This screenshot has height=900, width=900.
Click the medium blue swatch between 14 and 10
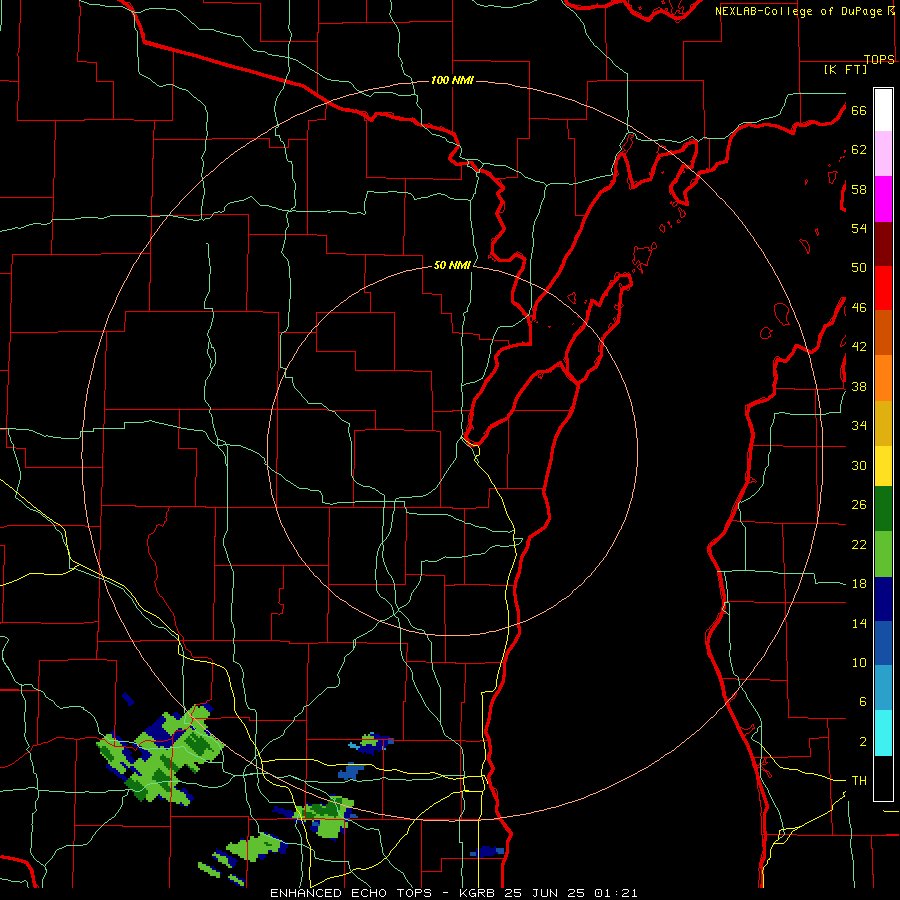(883, 643)
